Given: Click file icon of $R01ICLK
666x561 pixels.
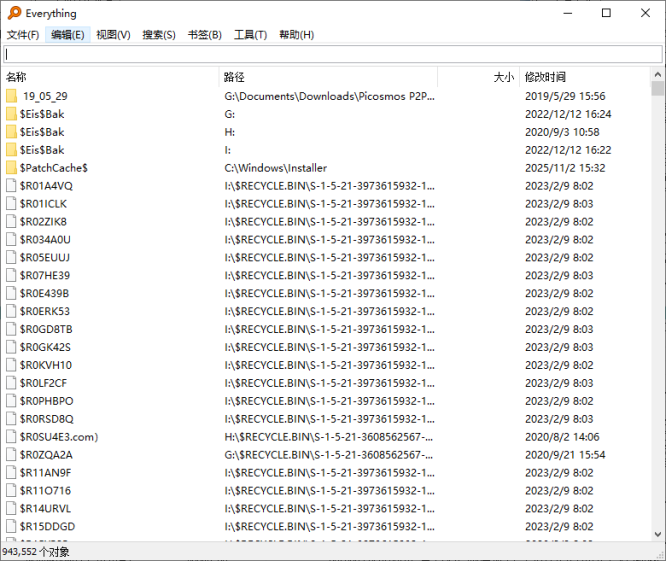Looking at the screenshot, I should pyautogui.click(x=11, y=204).
